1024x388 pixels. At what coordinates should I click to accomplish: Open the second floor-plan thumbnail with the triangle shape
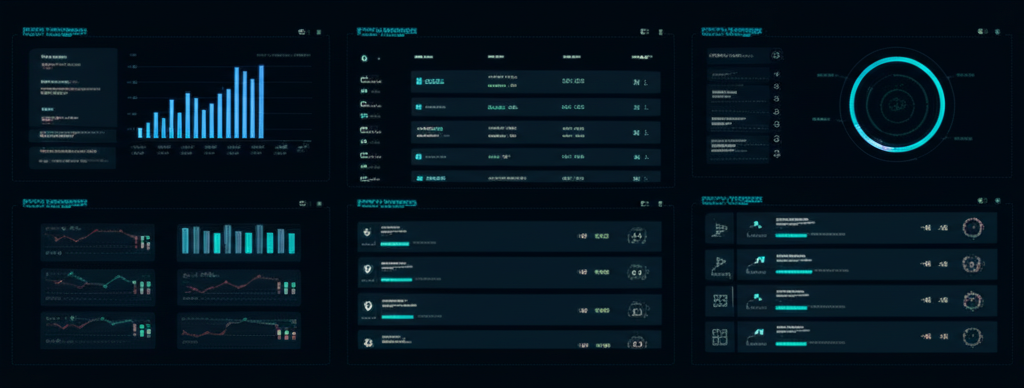720,264
